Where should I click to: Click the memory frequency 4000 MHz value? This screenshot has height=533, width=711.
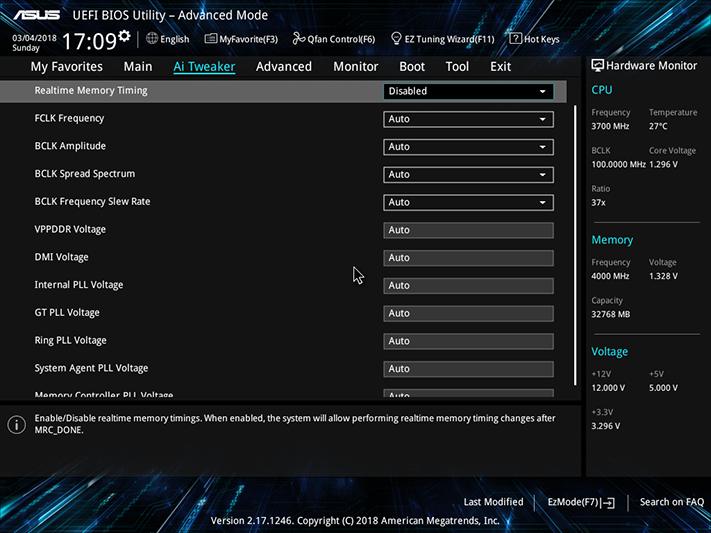[610, 276]
